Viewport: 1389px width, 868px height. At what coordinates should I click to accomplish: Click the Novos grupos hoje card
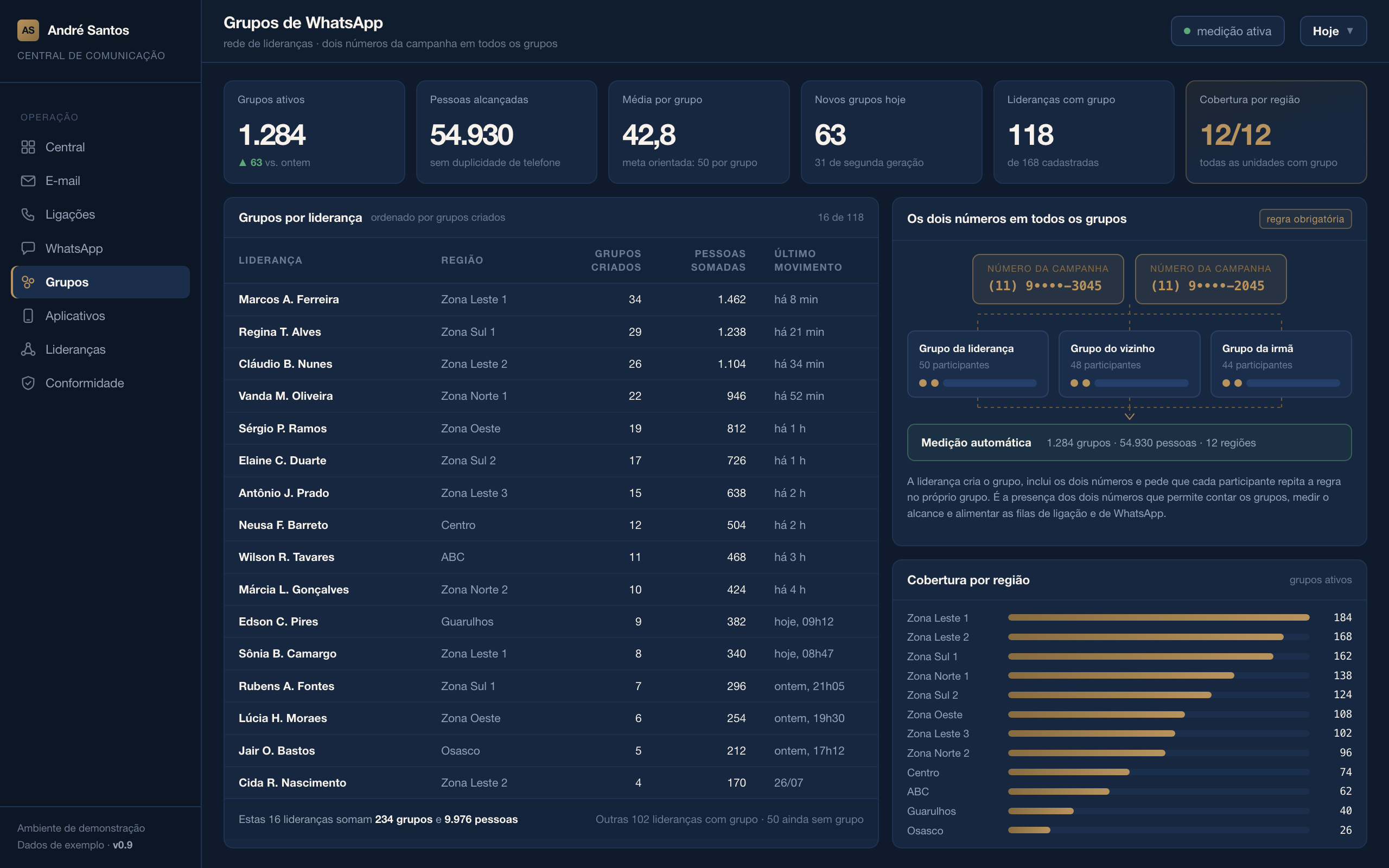891,132
